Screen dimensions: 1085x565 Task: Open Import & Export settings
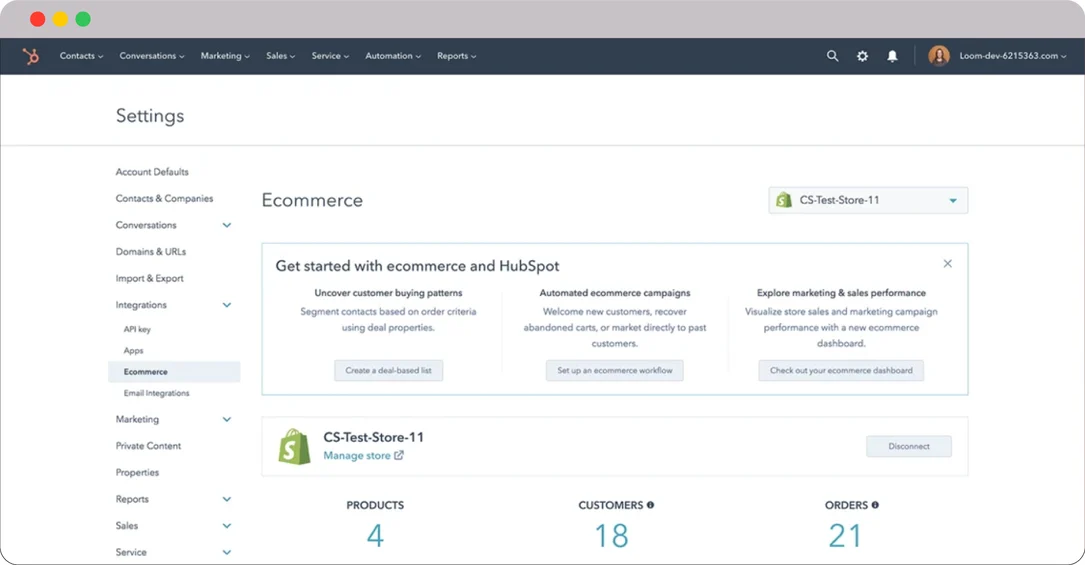click(x=149, y=278)
